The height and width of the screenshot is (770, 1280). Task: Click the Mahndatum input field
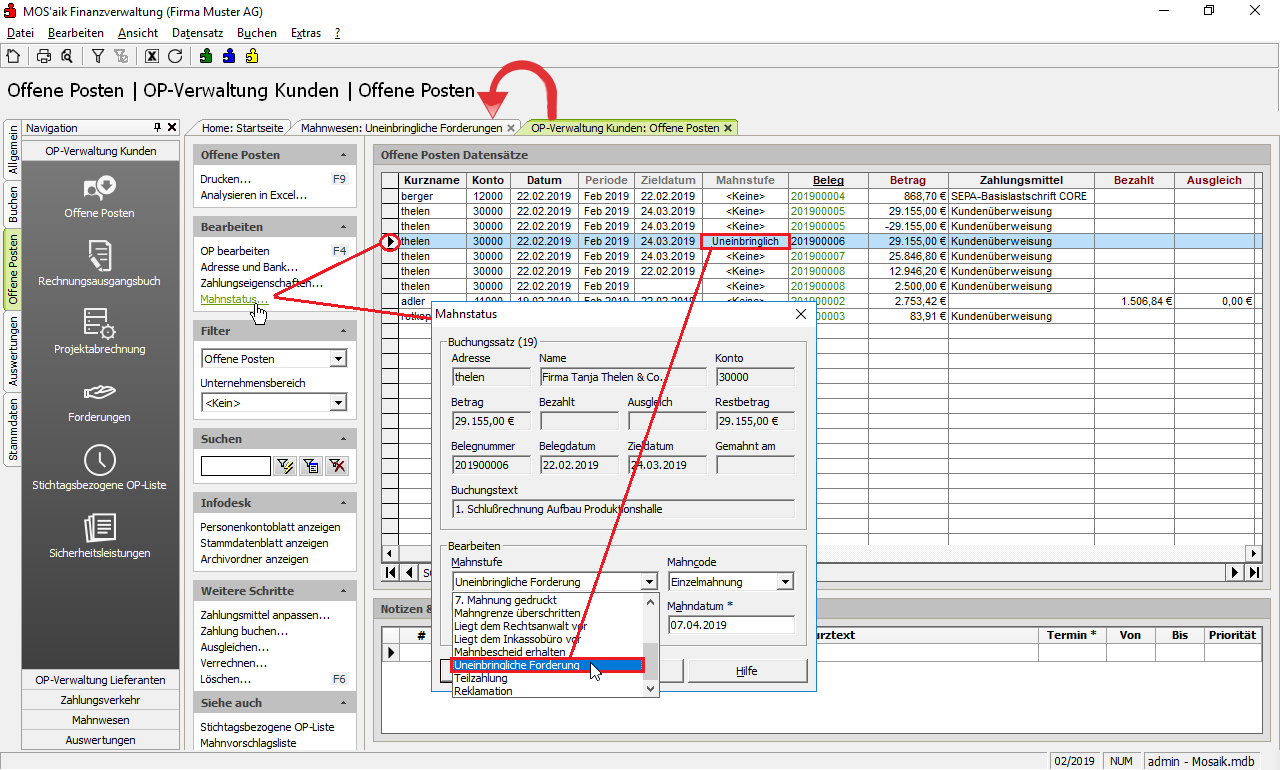730,625
